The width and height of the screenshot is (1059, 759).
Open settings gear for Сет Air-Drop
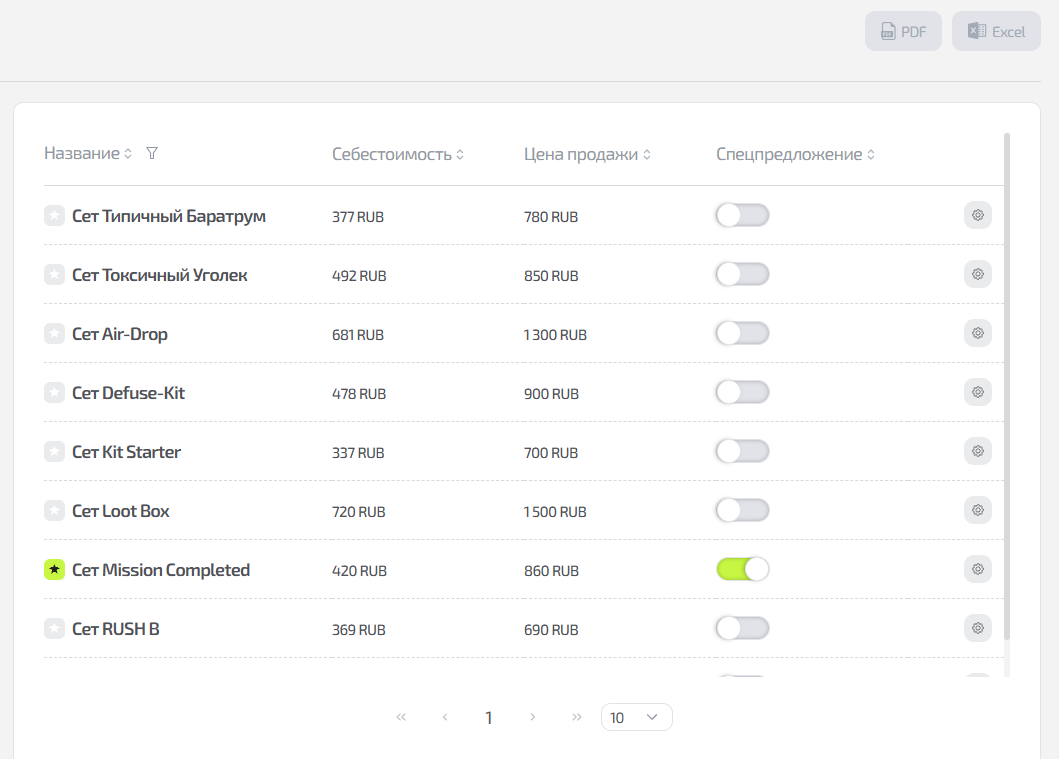click(977, 333)
